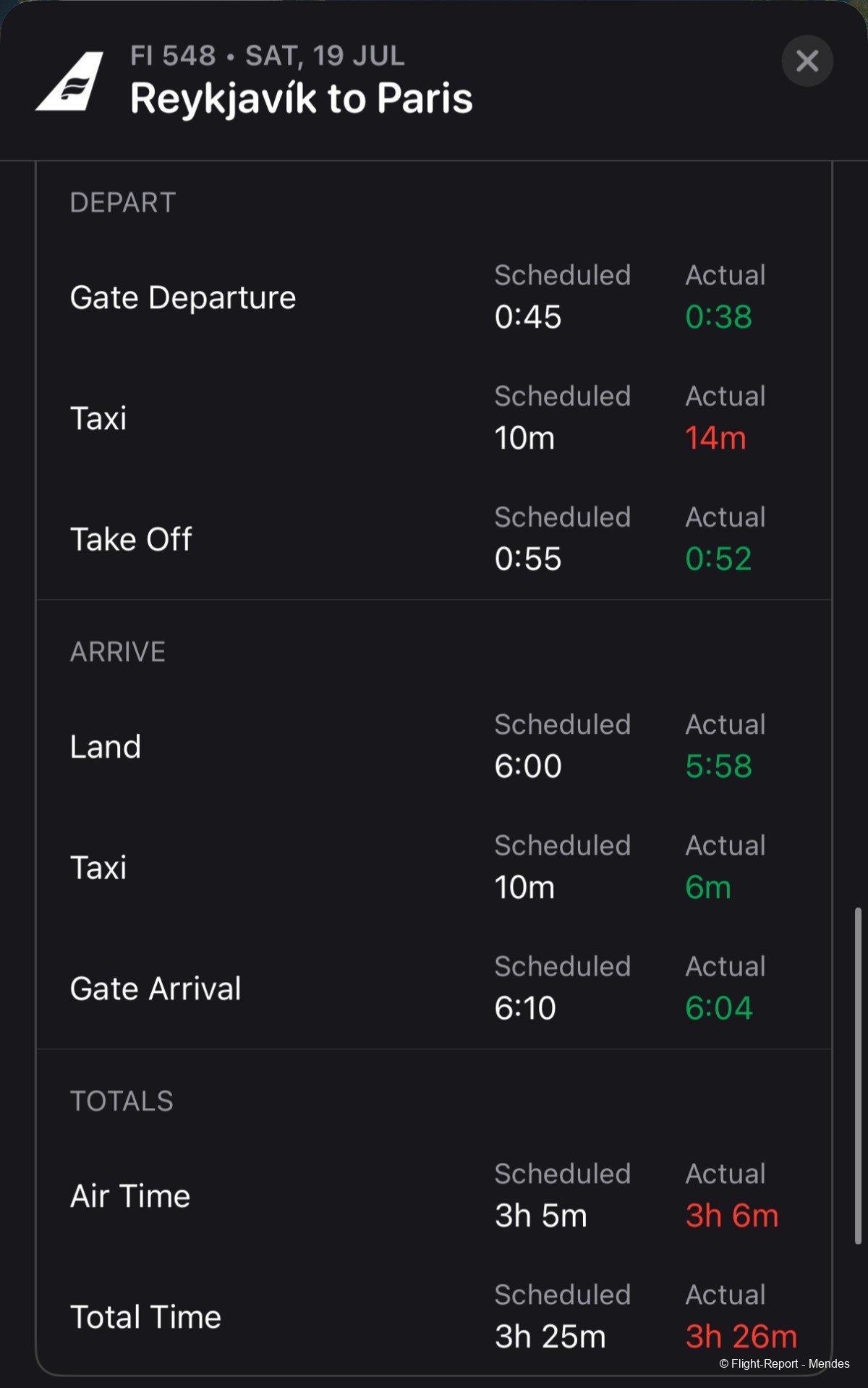Viewport: 868px width, 1388px height.
Task: Click the TOTALS section heading
Action: tap(122, 1101)
